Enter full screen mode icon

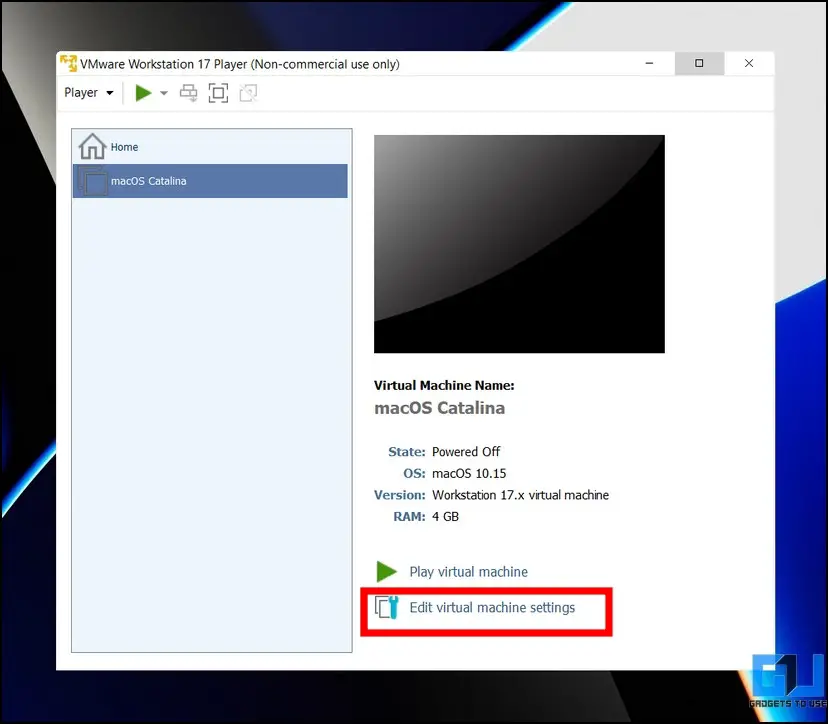[218, 93]
